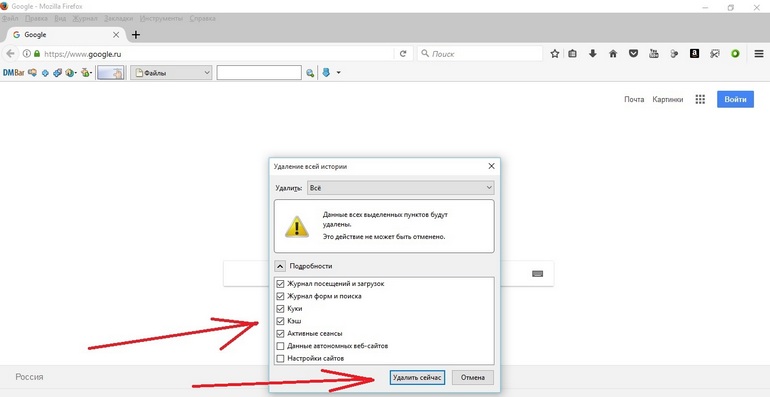Click the DMBar logo
Screen dimensions: 770x397
click(14, 73)
